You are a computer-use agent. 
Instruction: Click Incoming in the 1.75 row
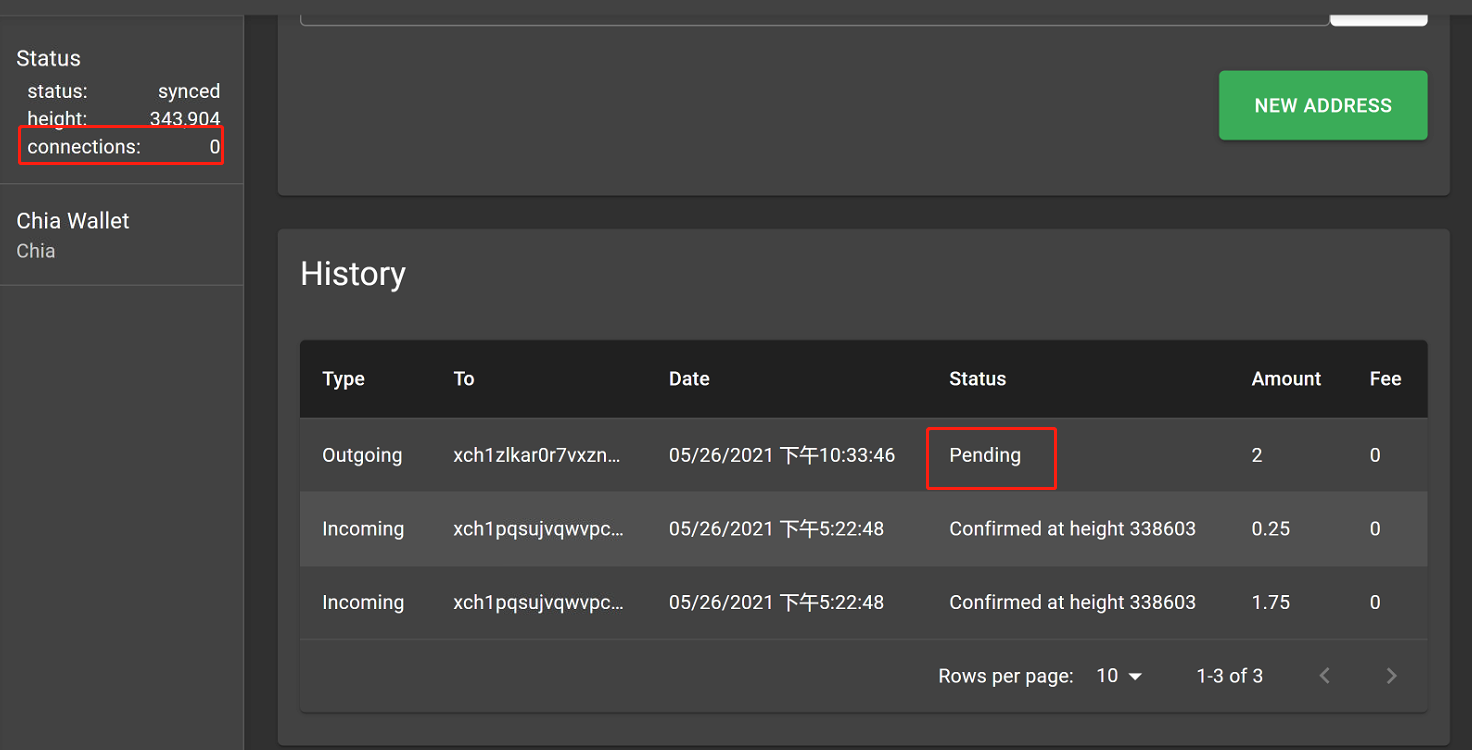[x=363, y=602]
